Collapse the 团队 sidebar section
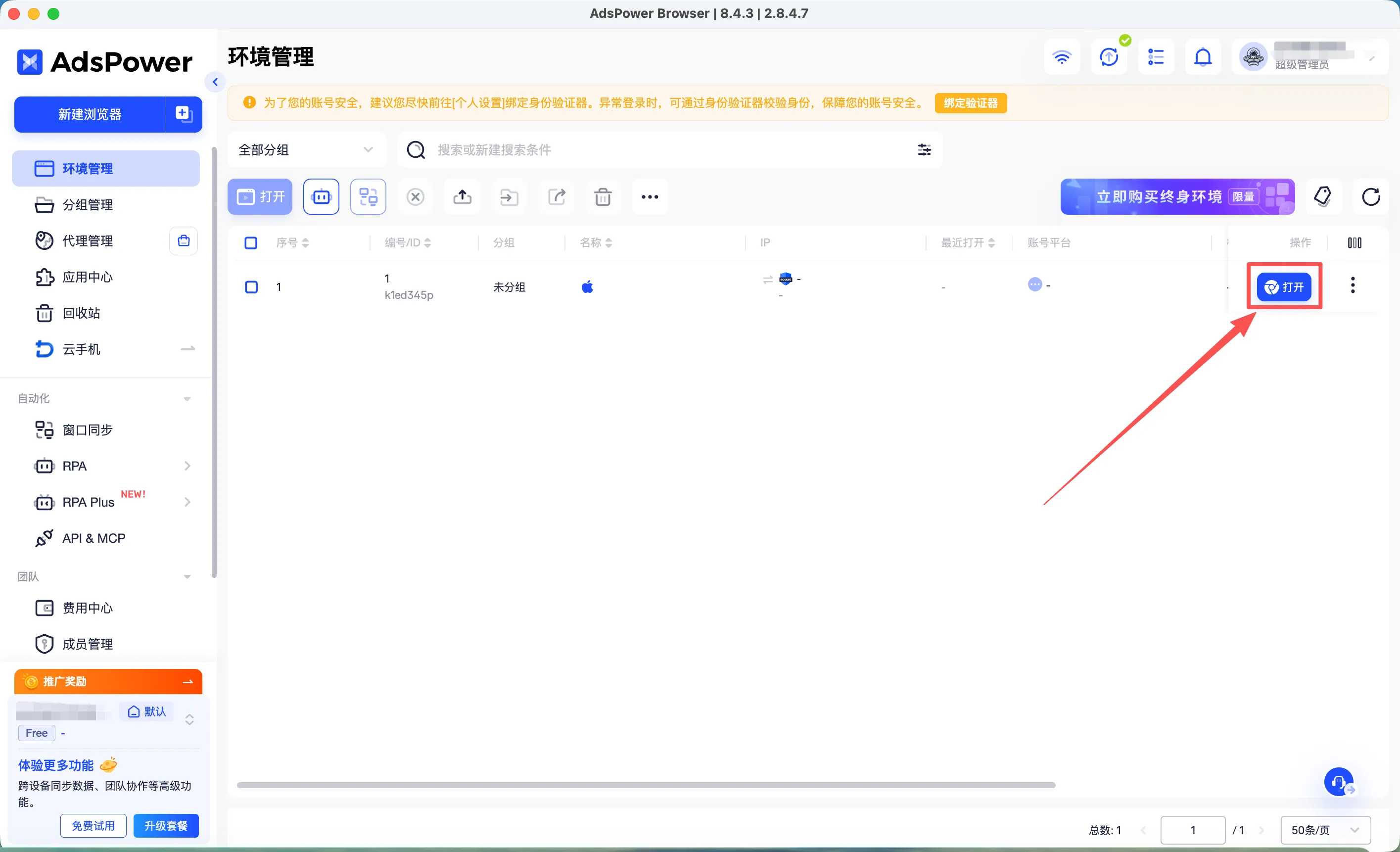The image size is (1400, 852). (187, 577)
